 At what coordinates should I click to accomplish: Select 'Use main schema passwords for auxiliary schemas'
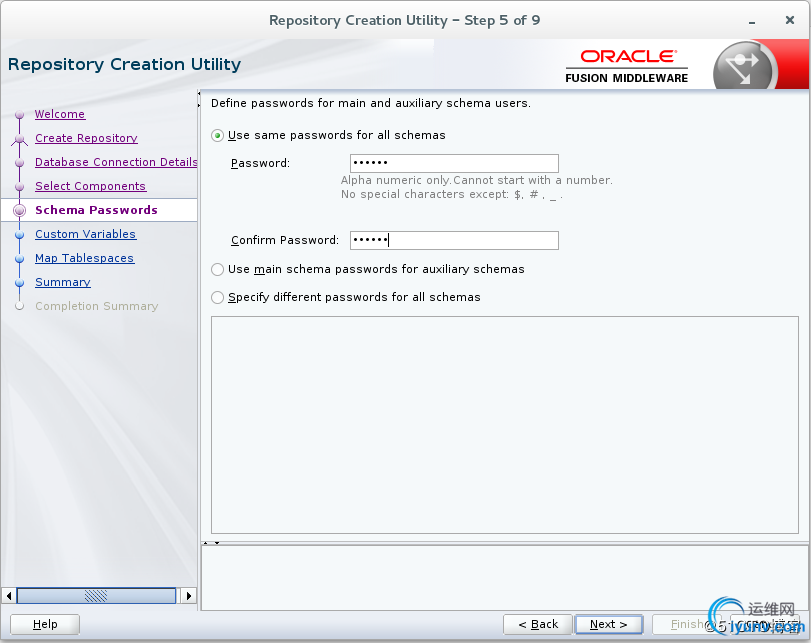coord(218,270)
